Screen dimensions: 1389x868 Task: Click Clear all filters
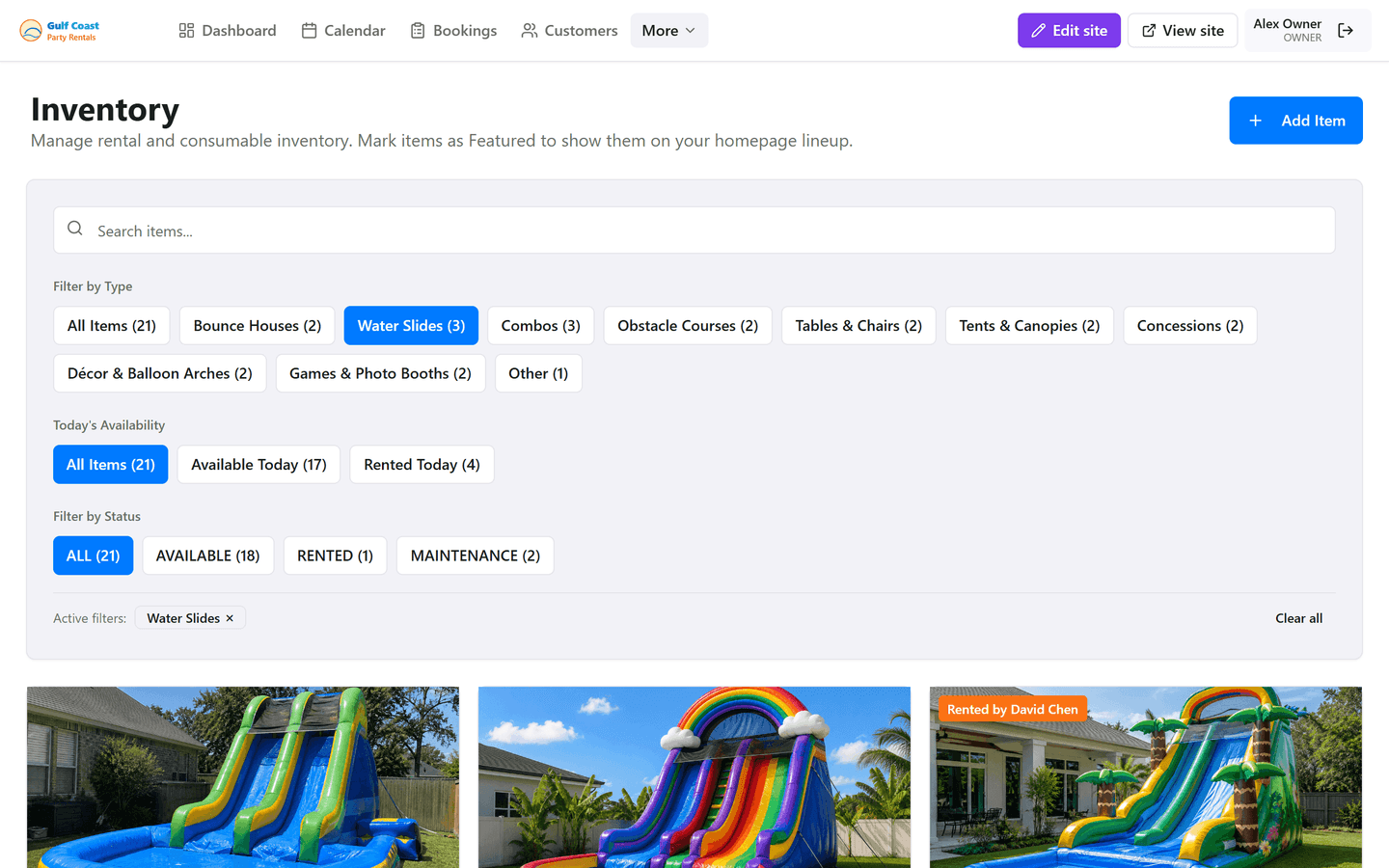(1298, 618)
